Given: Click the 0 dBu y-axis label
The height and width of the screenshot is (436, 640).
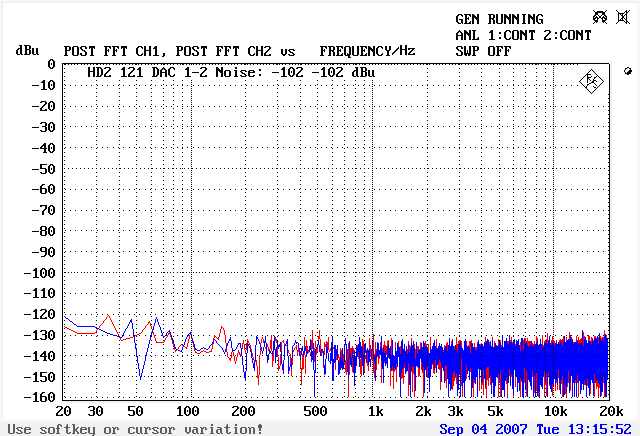Looking at the screenshot, I should coord(51,64).
